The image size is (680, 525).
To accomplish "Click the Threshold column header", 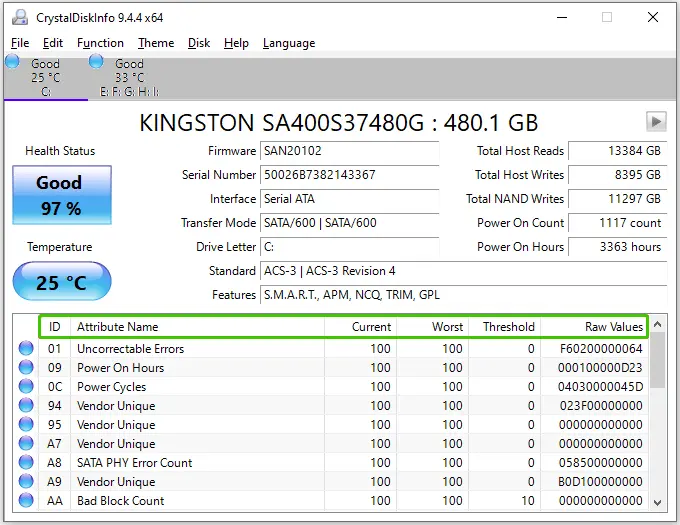I will 504,326.
